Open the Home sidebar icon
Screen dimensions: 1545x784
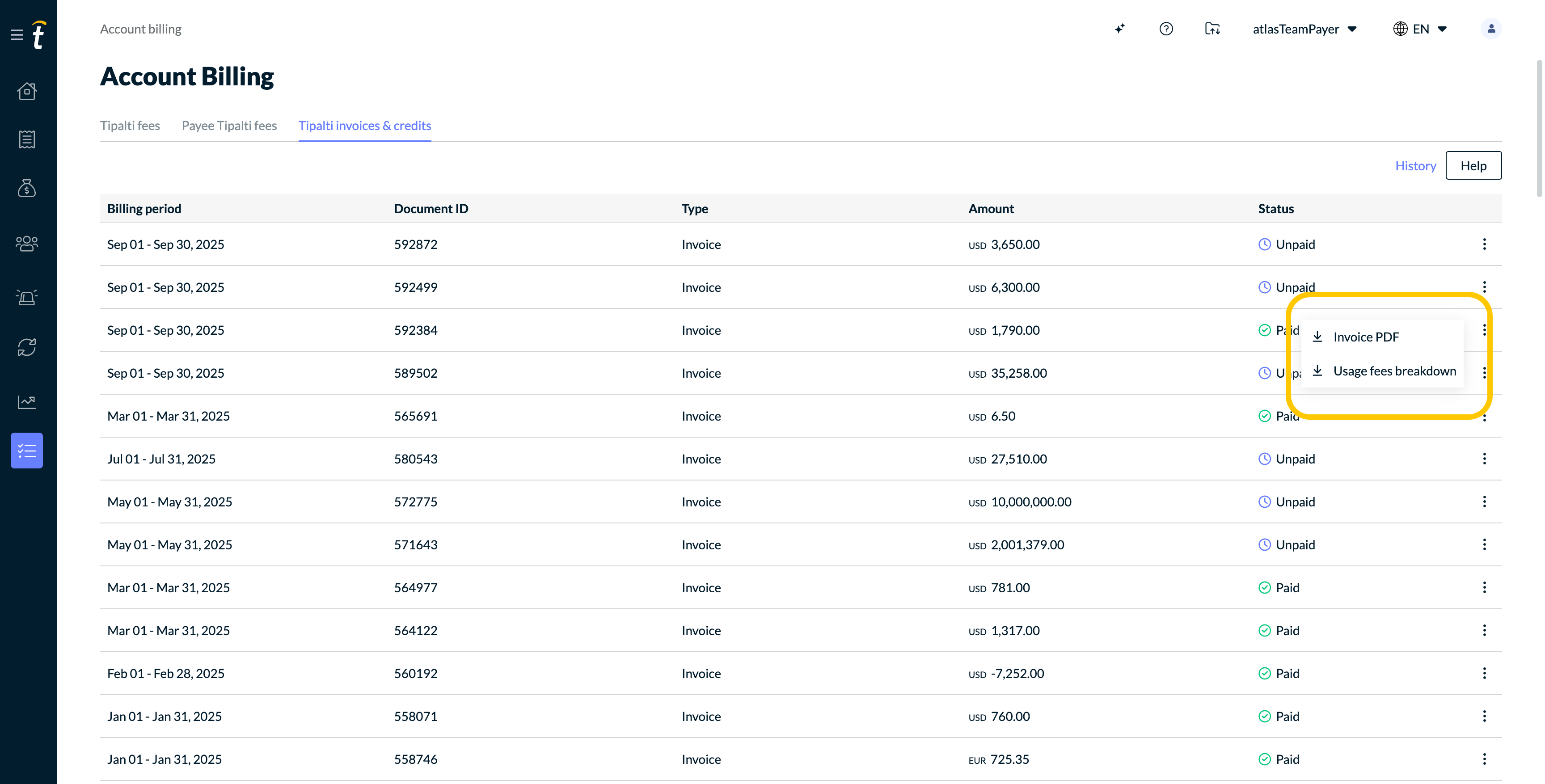click(27, 91)
